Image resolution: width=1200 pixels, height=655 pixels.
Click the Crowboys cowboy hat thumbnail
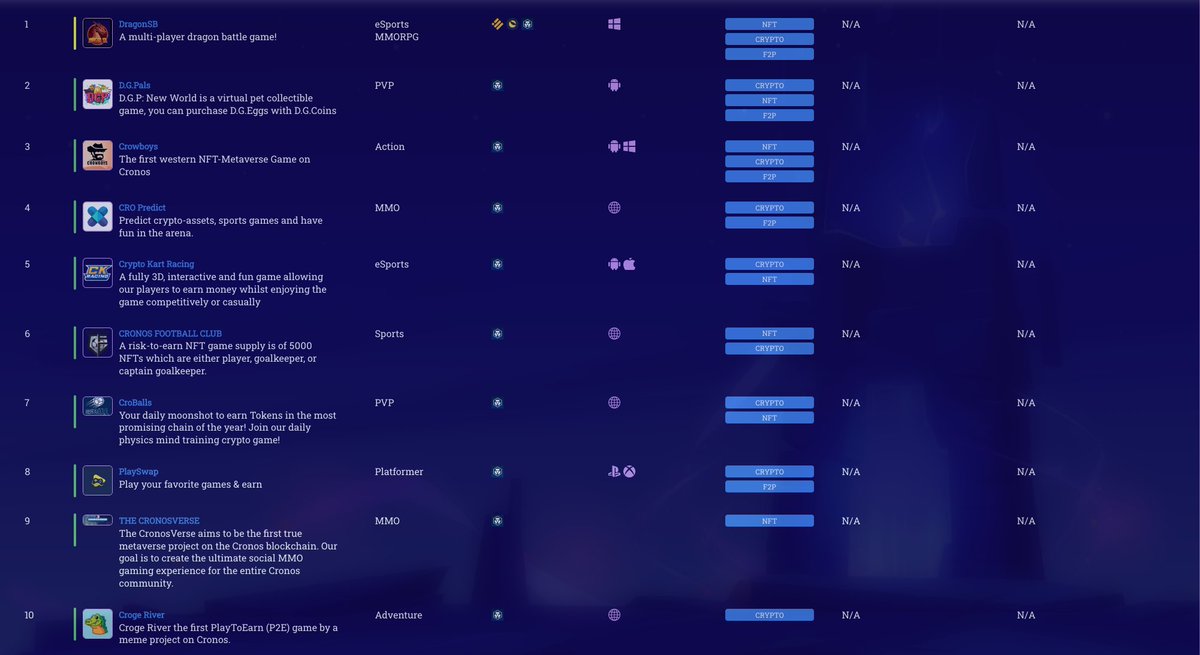[x=97, y=155]
